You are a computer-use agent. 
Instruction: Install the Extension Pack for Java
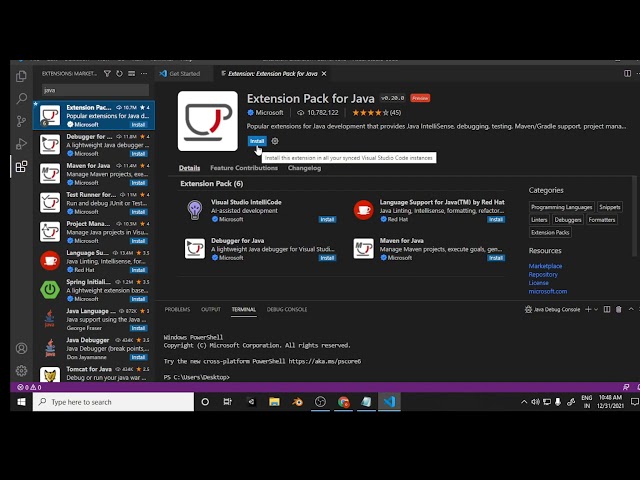[x=257, y=141]
